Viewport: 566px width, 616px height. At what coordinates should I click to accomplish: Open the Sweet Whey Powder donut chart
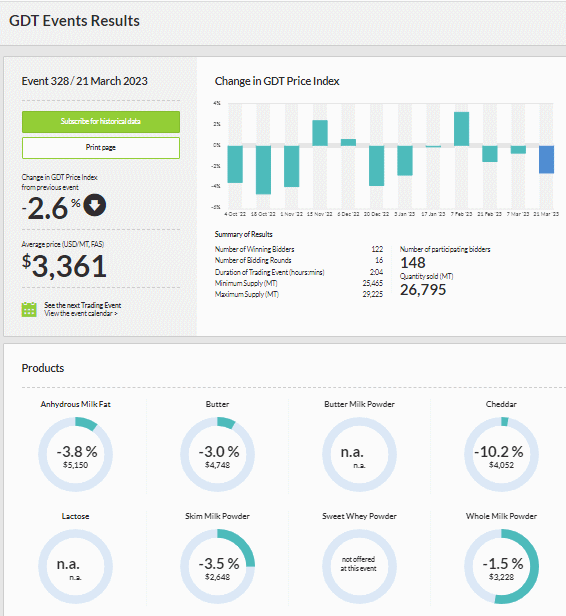click(x=359, y=566)
